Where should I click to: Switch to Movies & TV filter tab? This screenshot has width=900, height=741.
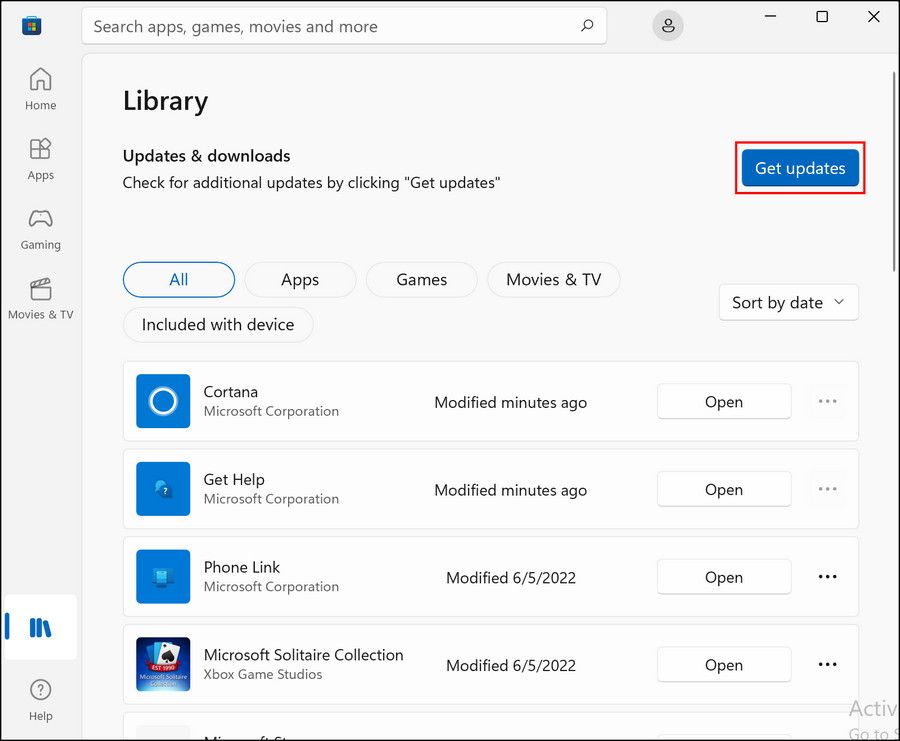(x=553, y=280)
